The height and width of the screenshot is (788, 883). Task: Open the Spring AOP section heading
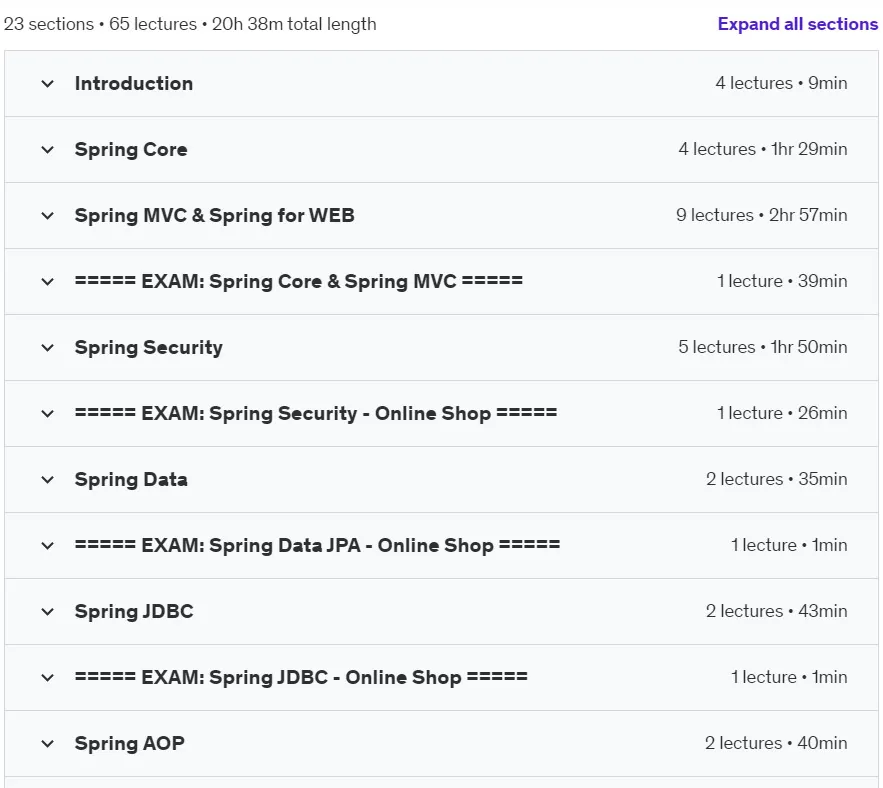130,743
